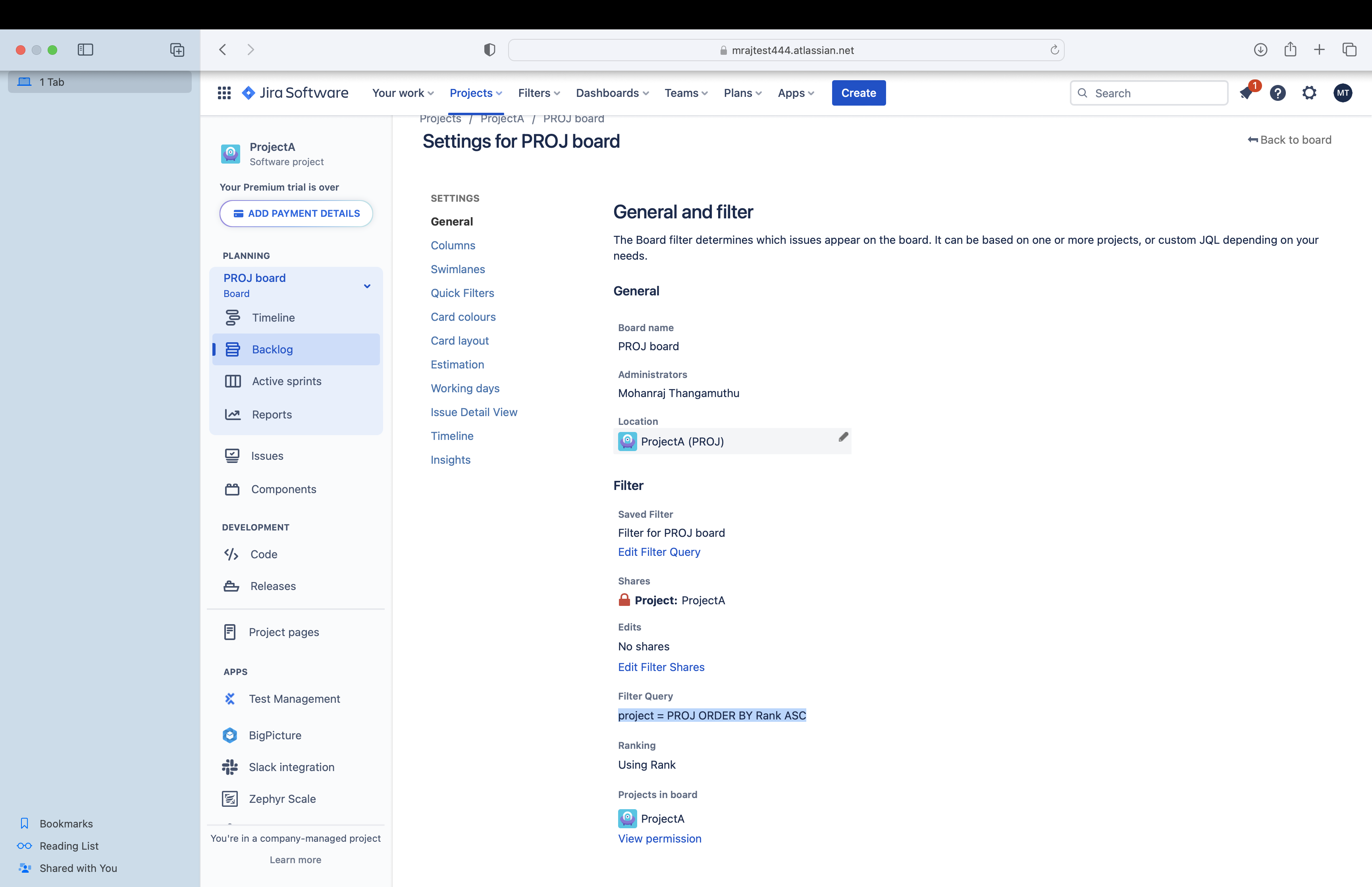Click the Search input field
Viewport: 1372px width, 887px height.
(x=1148, y=93)
